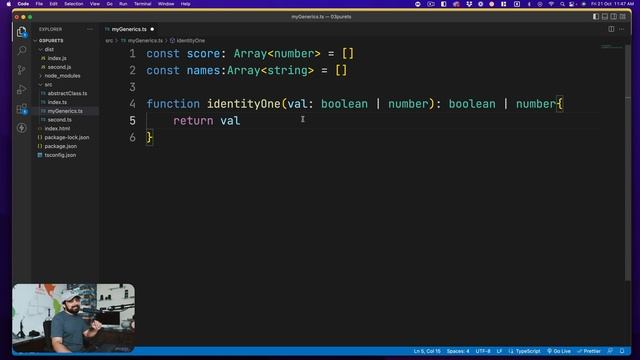Viewport: 640px width, 360px height.
Task: Click the Apple logo in menu bar
Action: pos(9,4)
